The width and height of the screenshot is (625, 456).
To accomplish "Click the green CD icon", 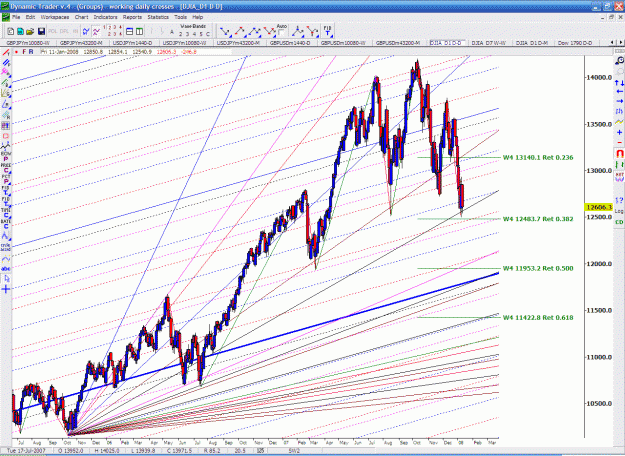I will [619, 222].
